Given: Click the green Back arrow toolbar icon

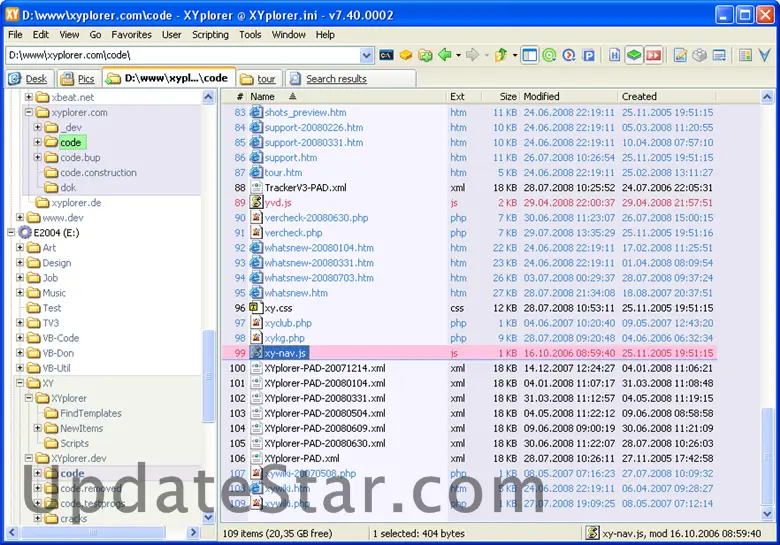Looking at the screenshot, I should tap(444, 56).
